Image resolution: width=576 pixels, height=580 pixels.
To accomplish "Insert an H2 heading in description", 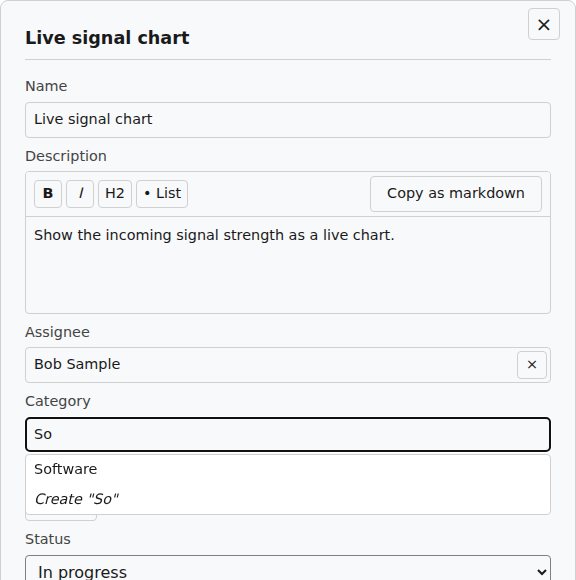I will pyautogui.click(x=115, y=194).
